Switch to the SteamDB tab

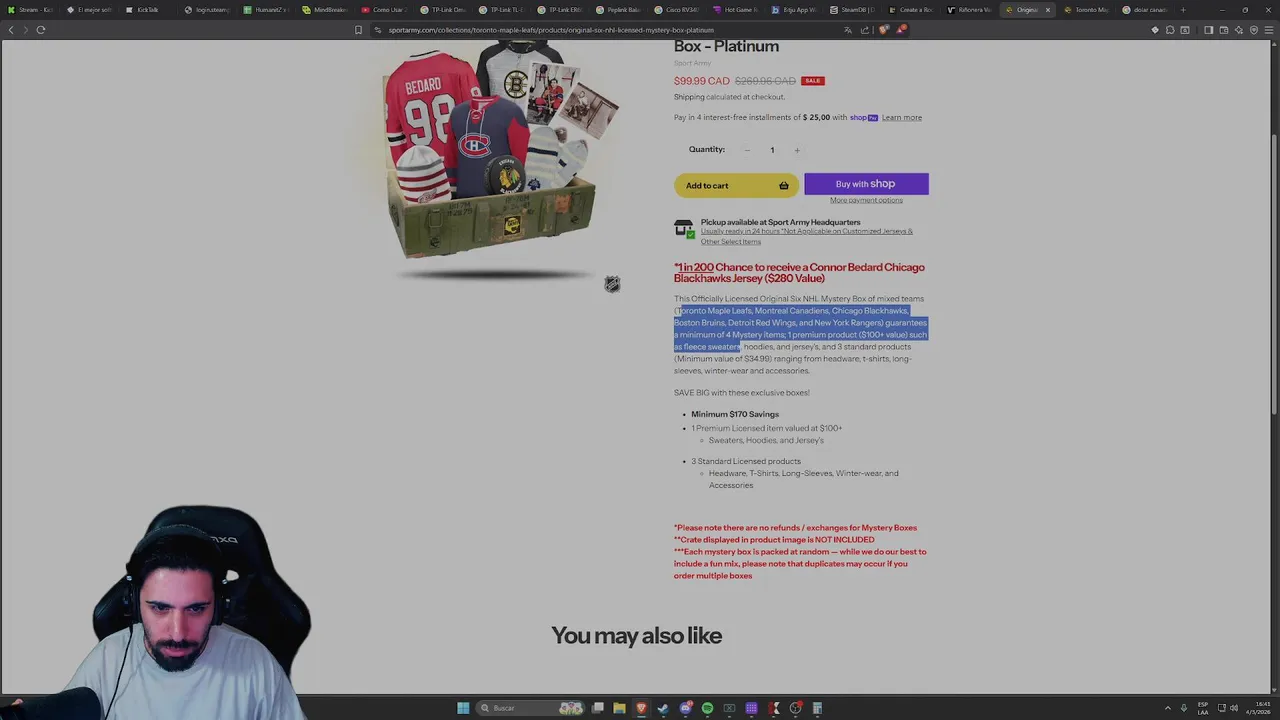(x=853, y=10)
